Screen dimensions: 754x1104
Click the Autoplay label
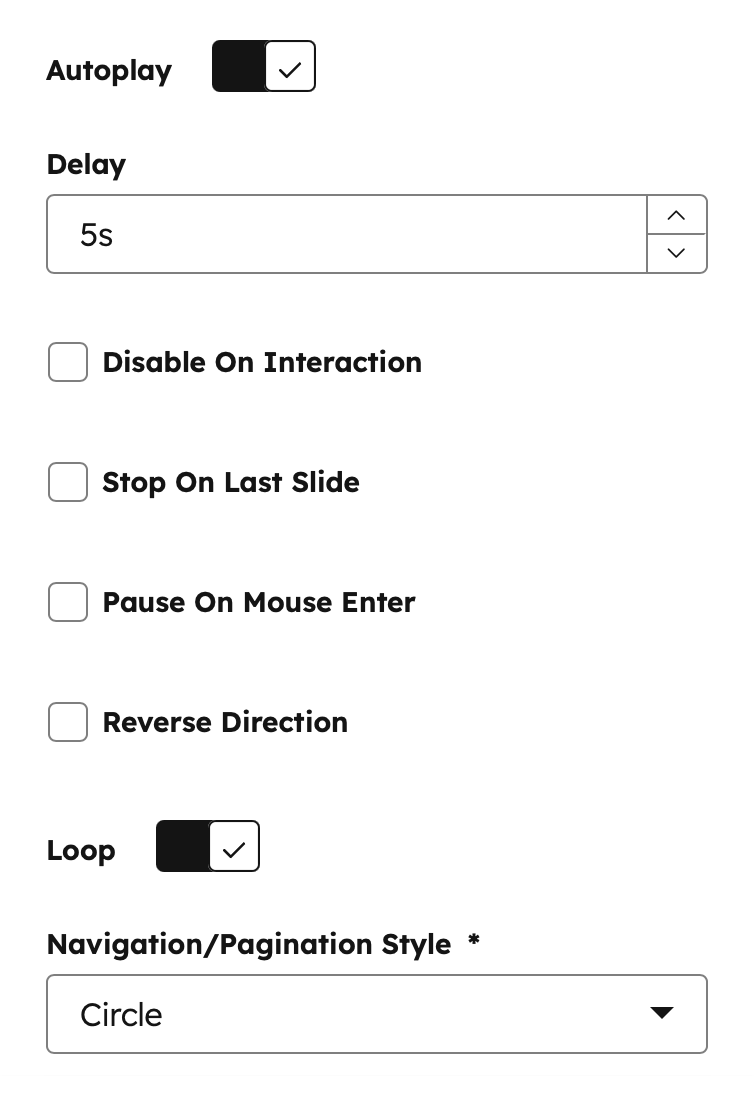pyautogui.click(x=109, y=71)
